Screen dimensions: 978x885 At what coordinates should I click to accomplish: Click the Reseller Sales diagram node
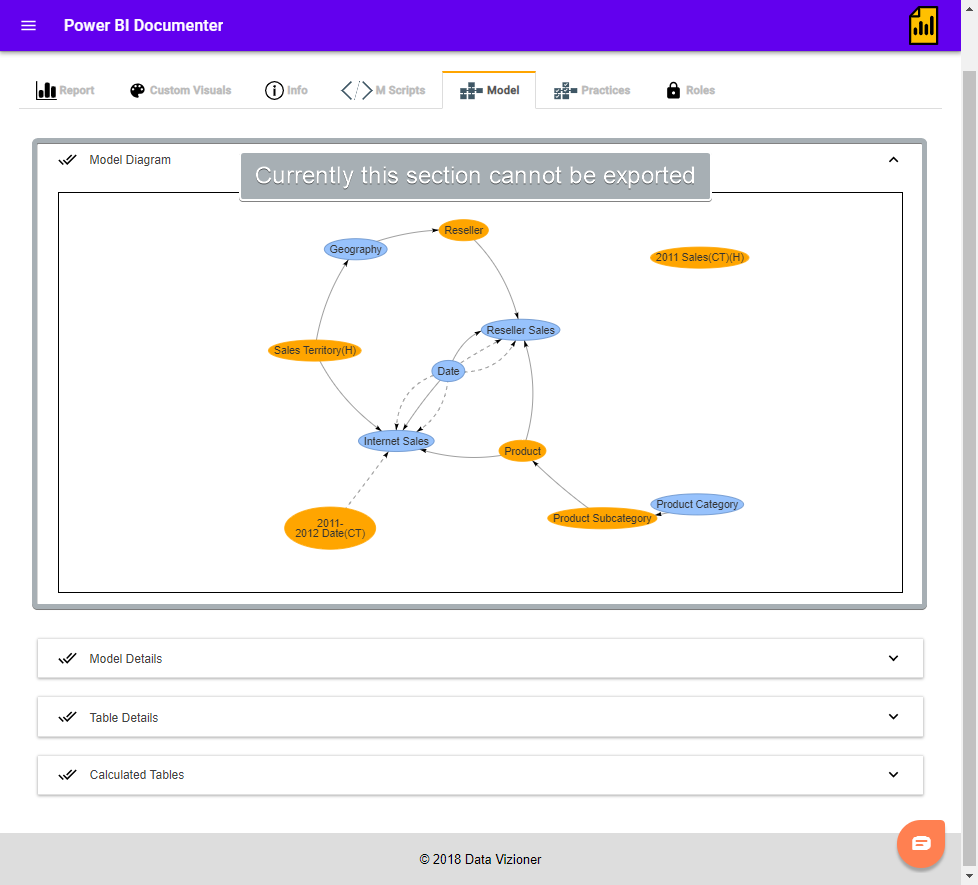(520, 330)
